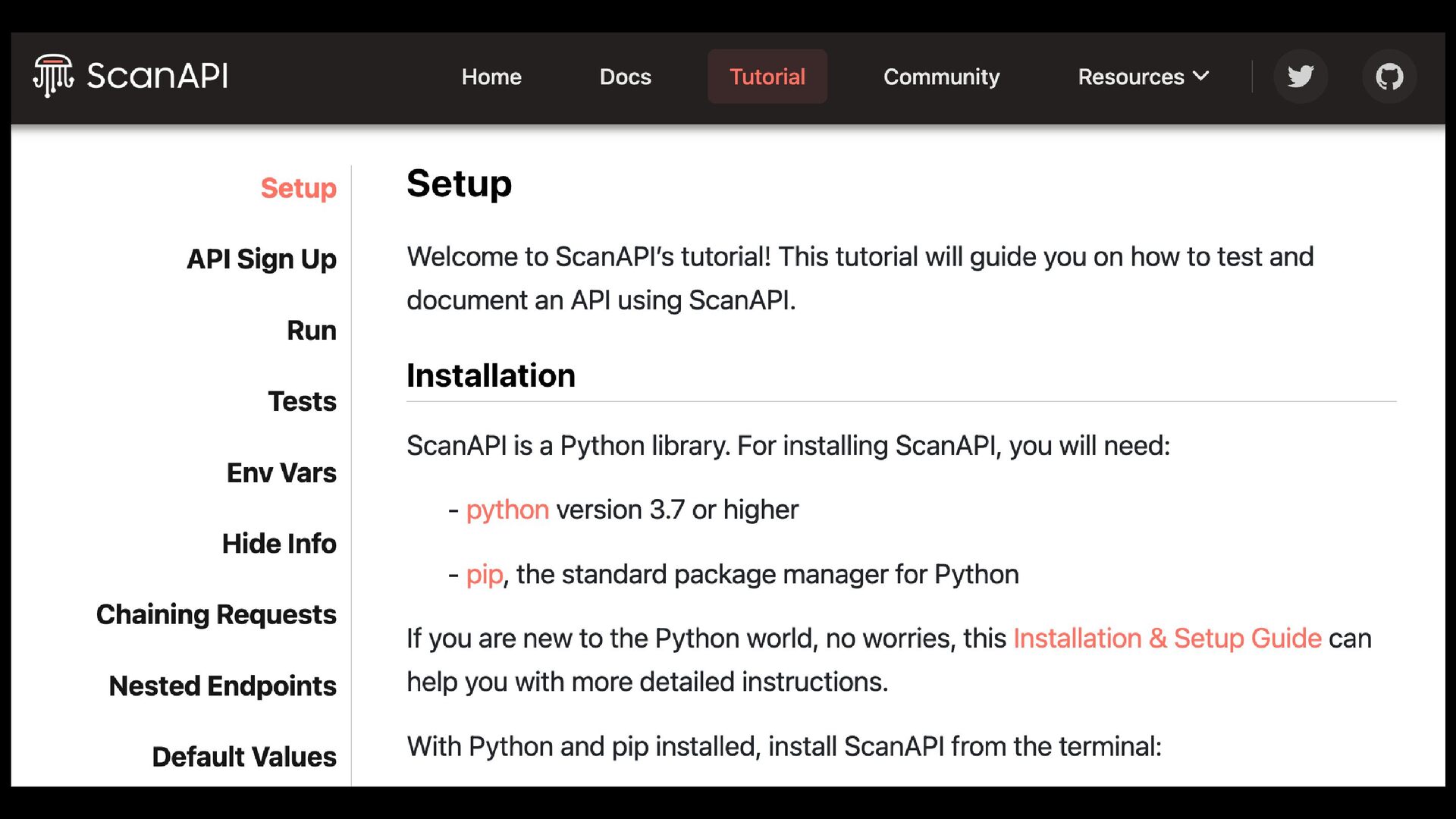Click the Resources chevron arrow
This screenshot has width=1456, height=819.
coord(1200,76)
